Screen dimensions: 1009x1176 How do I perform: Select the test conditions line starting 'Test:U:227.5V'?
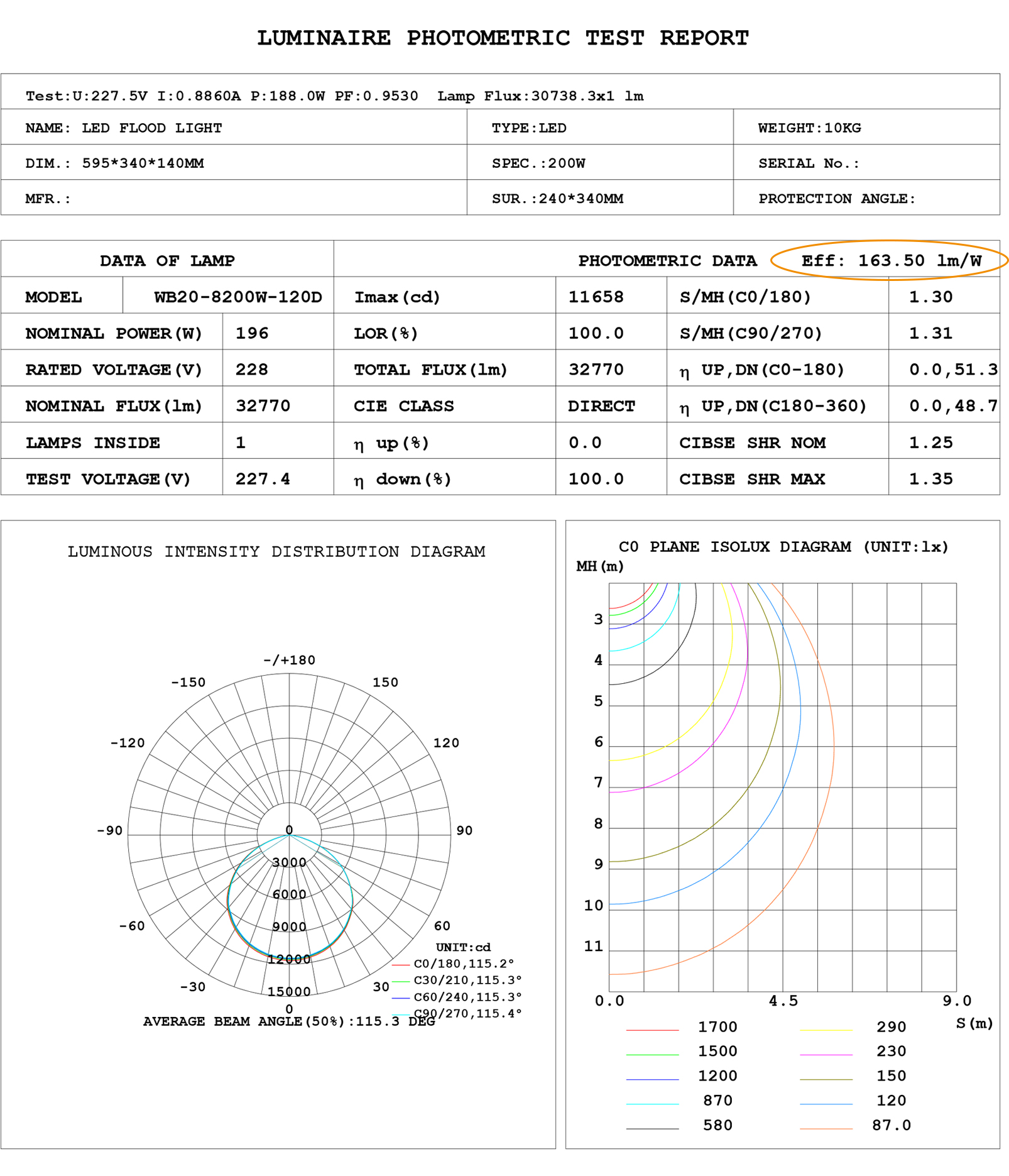[x=334, y=96]
